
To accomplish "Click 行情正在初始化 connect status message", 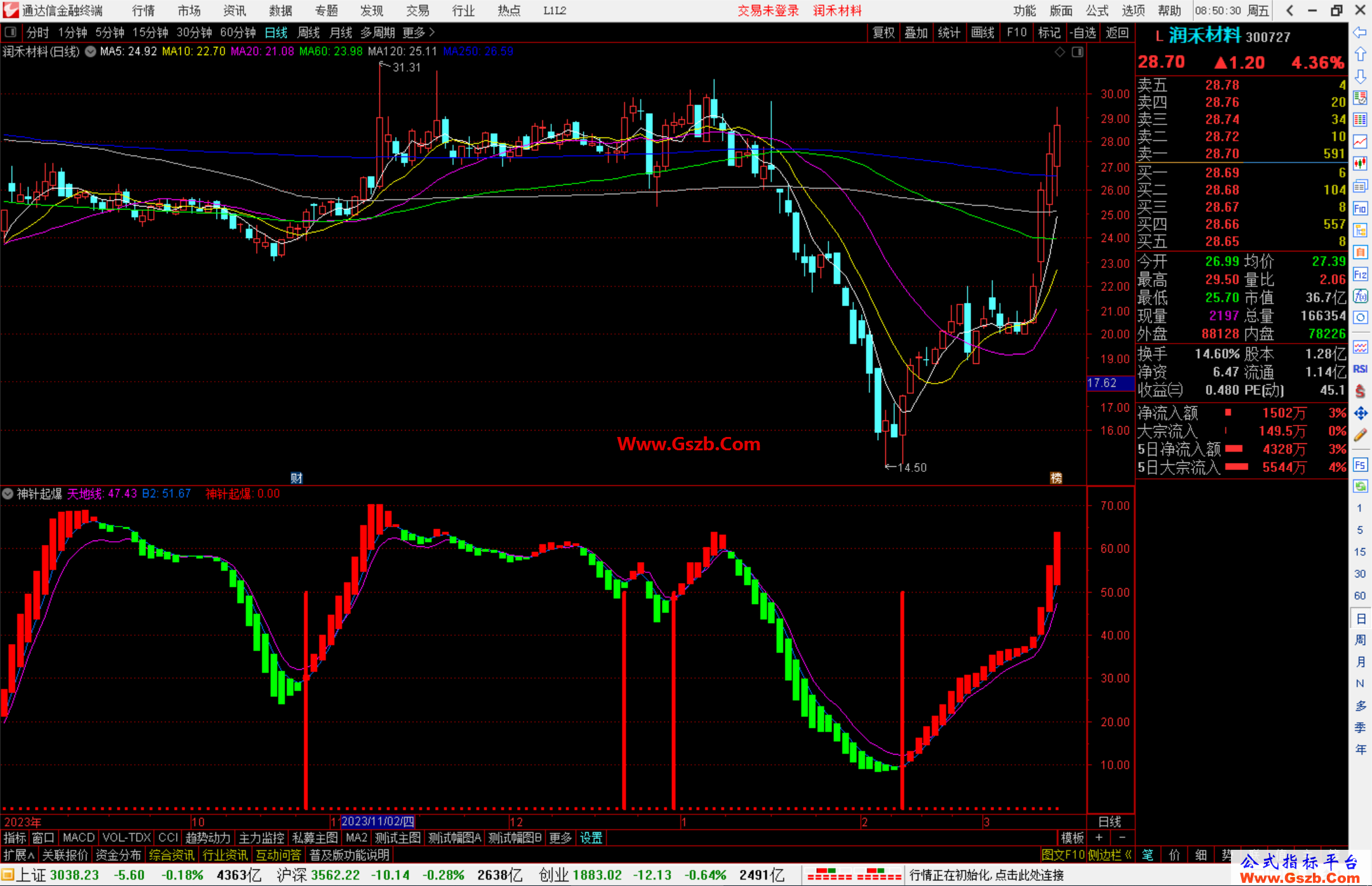I will 986,875.
